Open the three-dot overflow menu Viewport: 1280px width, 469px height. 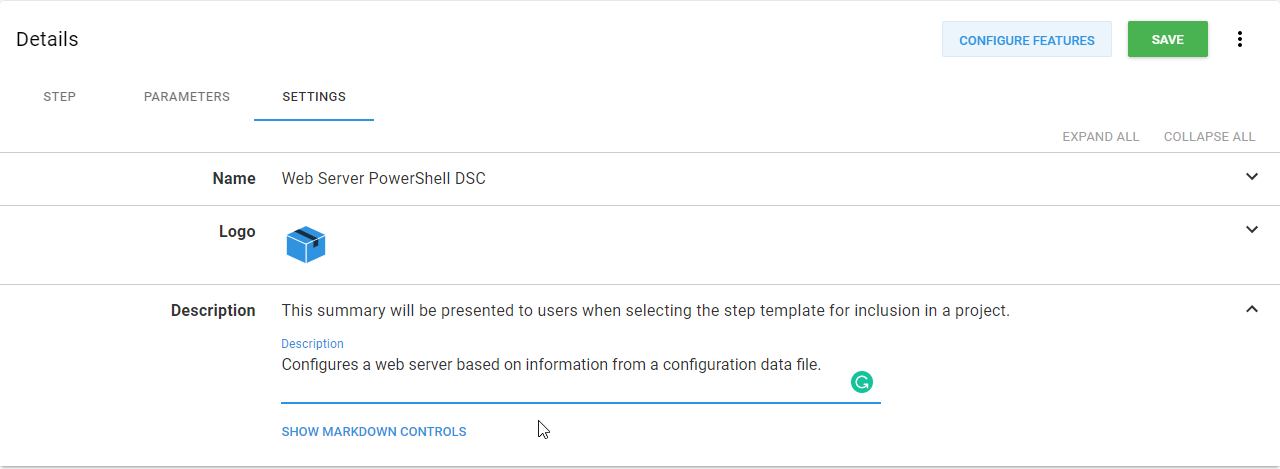(x=1240, y=40)
